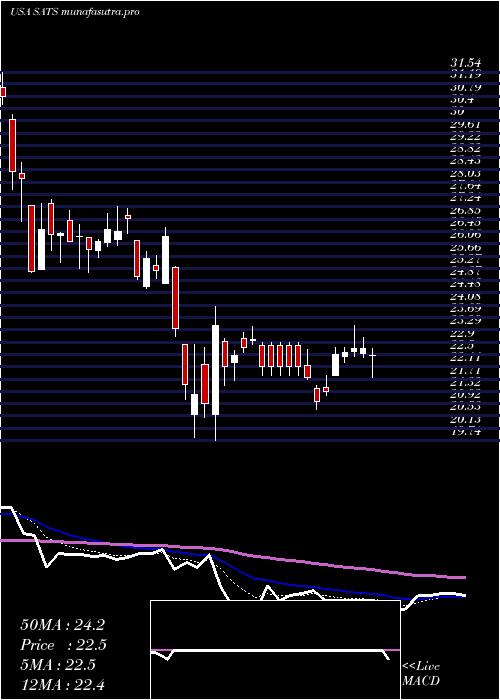
Task: Select the 31.54 price axis label
Action: (x=465, y=63)
